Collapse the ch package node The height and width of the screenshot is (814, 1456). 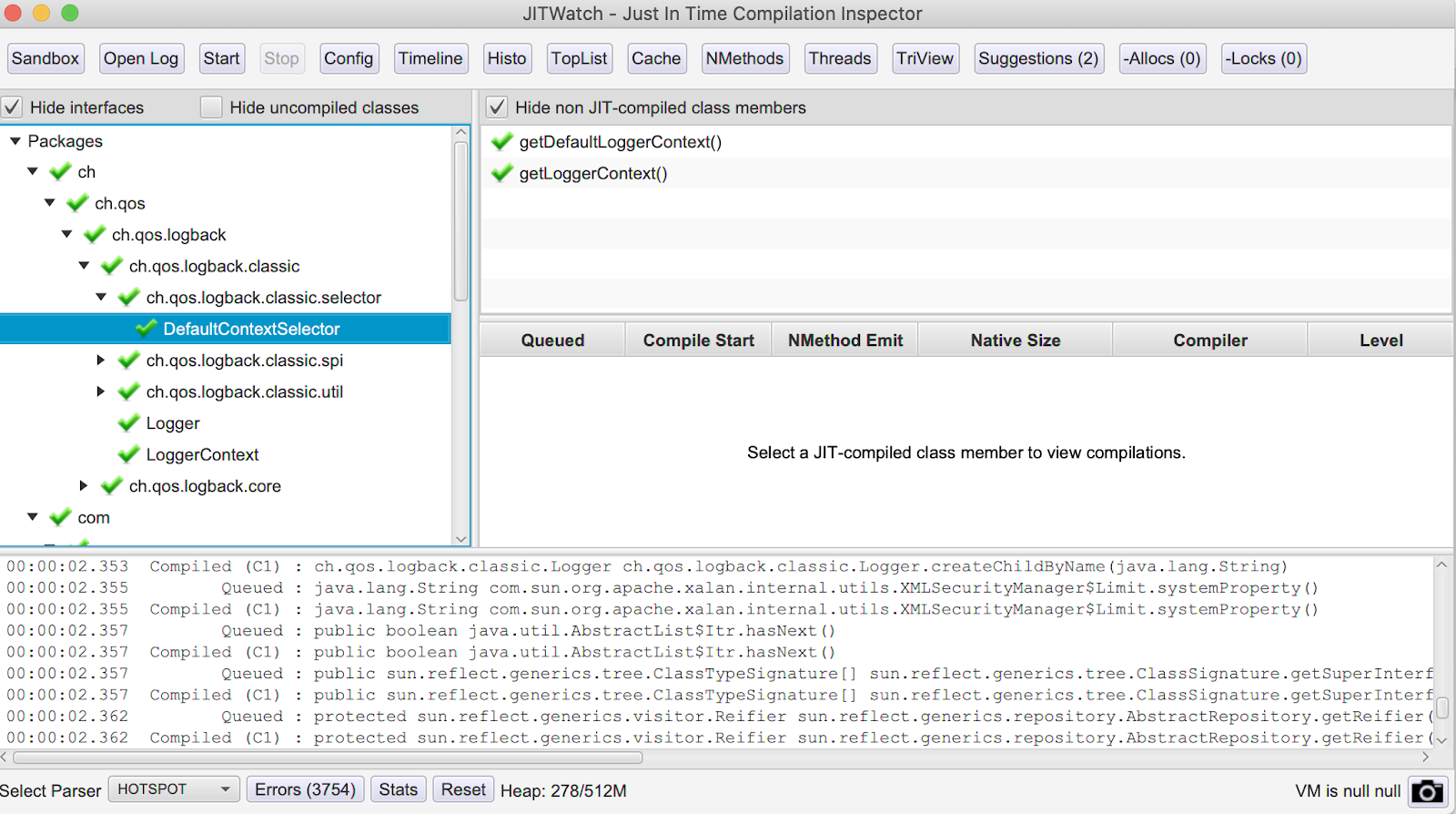tap(33, 171)
